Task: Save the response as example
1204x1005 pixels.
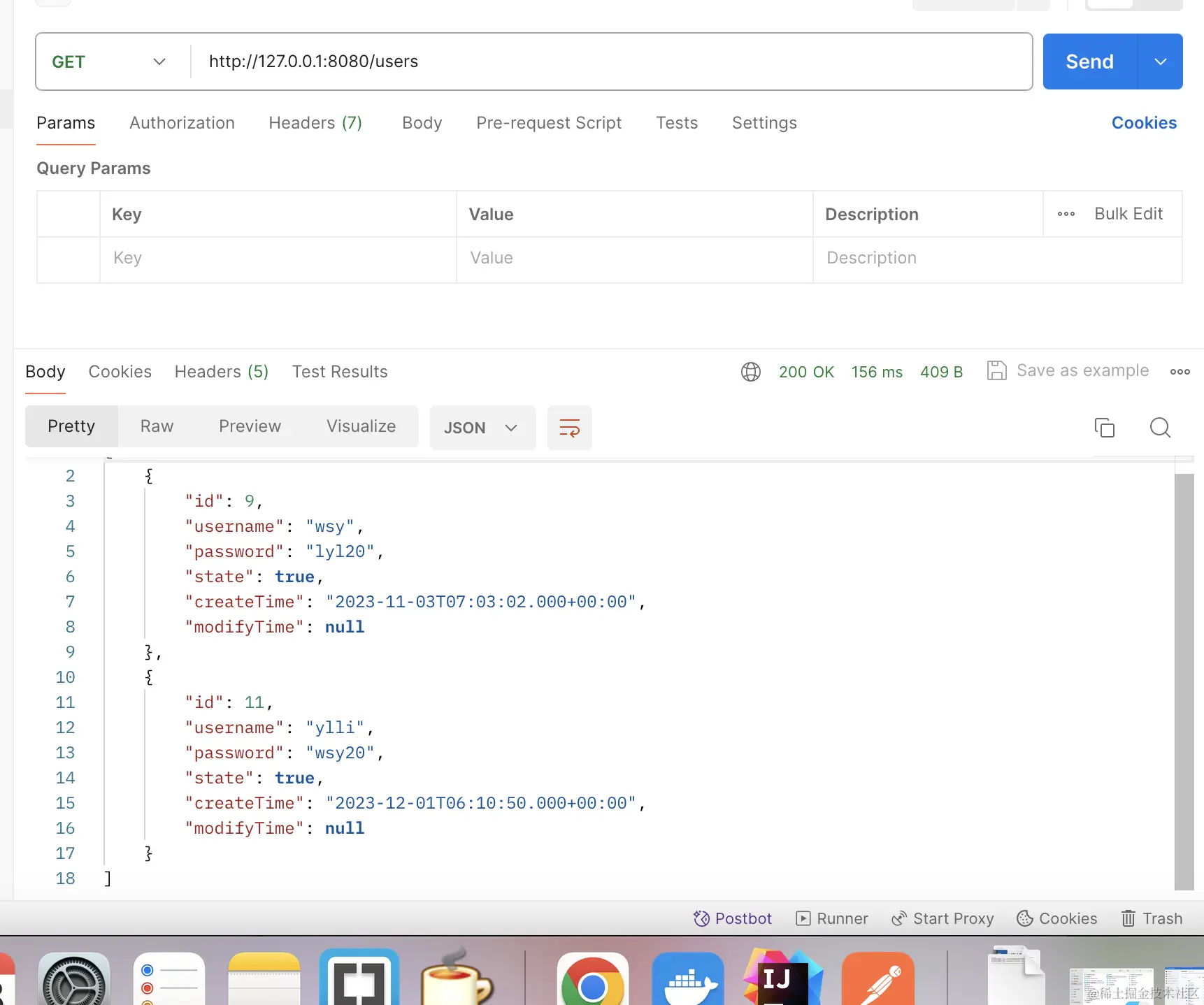Action: tap(1067, 370)
